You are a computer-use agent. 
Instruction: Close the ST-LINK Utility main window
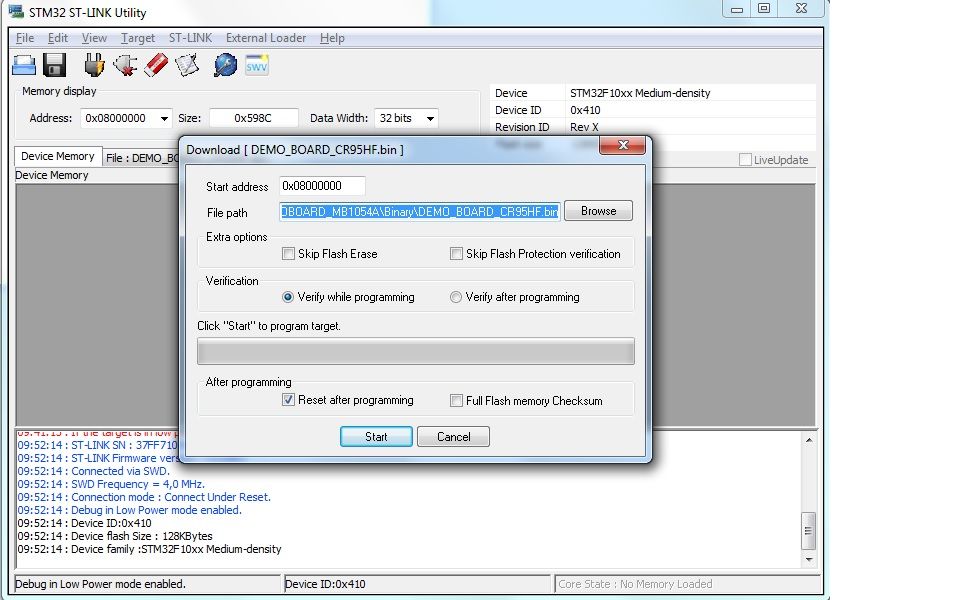(801, 9)
